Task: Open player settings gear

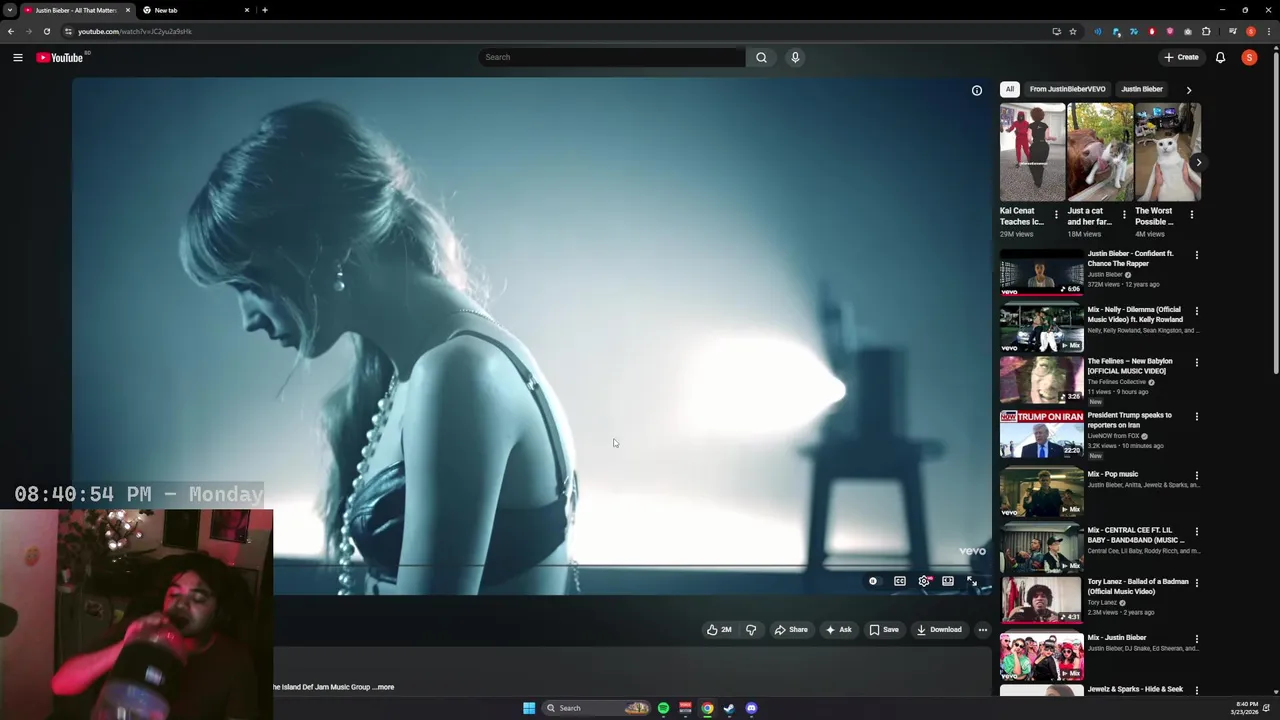Action: point(924,581)
